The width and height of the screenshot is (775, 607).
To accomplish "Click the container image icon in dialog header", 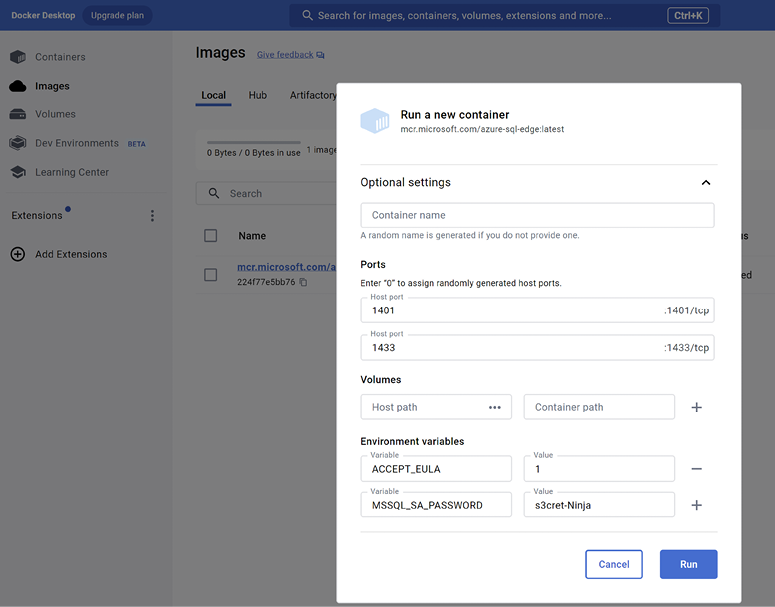I will tap(375, 121).
